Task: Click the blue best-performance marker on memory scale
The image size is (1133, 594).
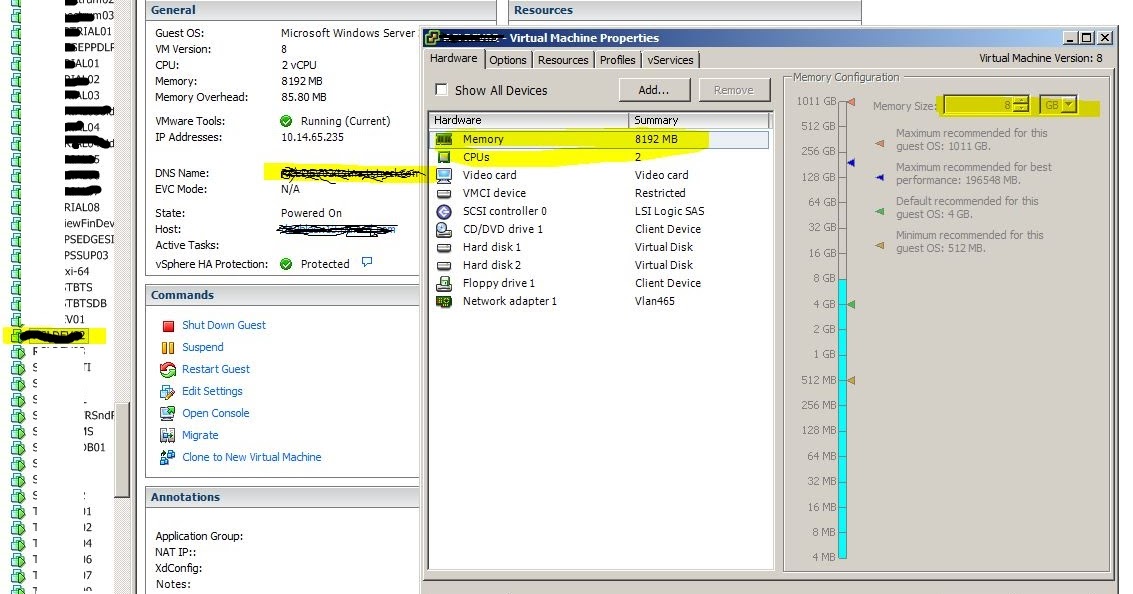Action: (x=850, y=163)
